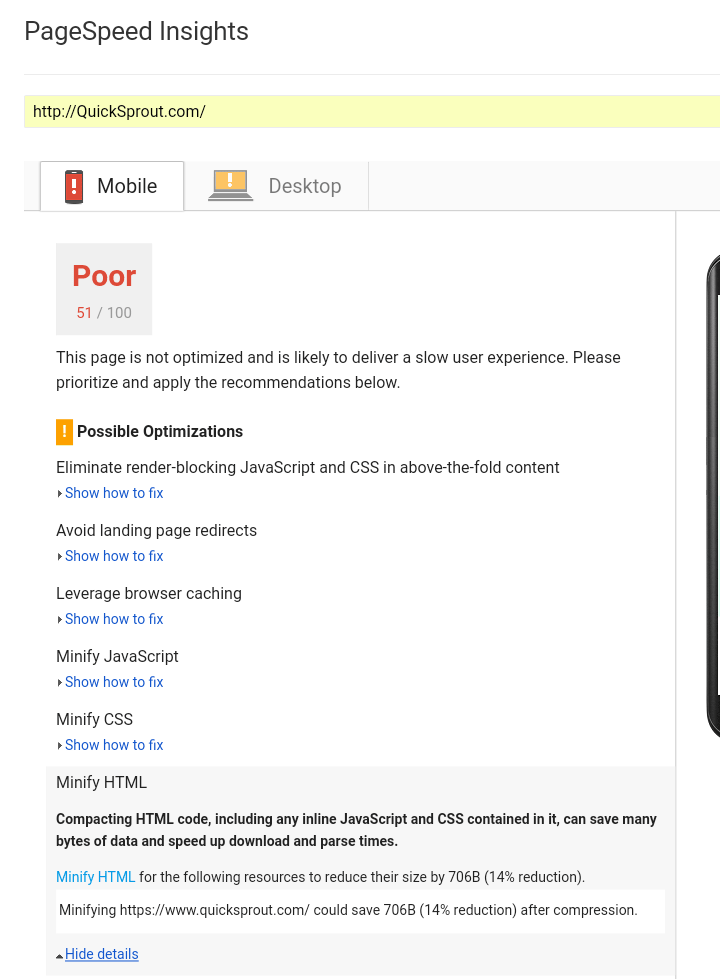Viewport: 720px width, 979px height.
Task: Click the Poor 51/100 score box
Action: 104,289
